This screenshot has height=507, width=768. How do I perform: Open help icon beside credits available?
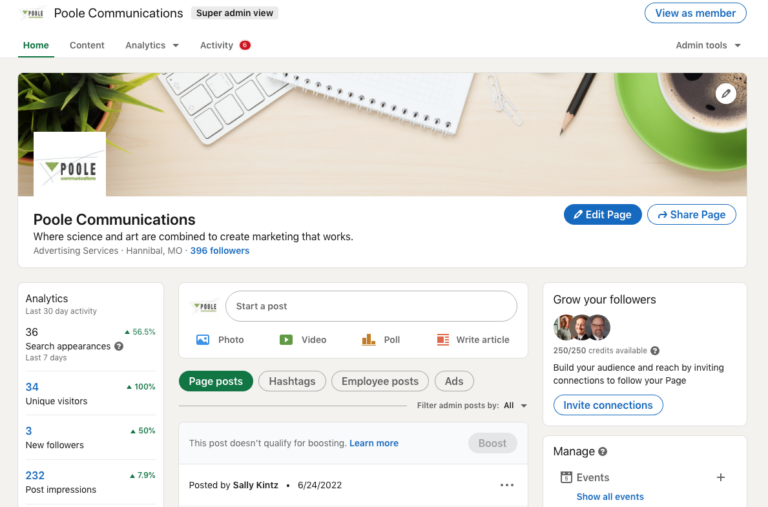point(655,351)
